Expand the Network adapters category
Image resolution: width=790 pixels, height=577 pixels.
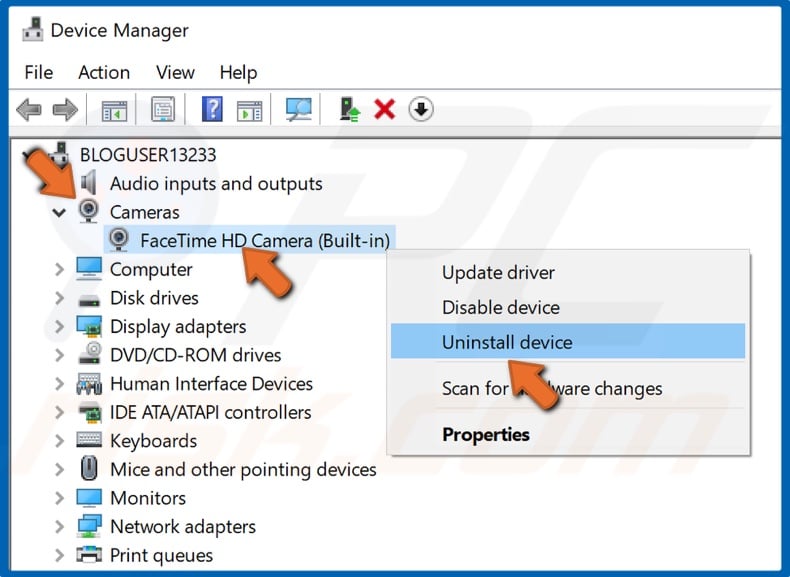pos(59,527)
